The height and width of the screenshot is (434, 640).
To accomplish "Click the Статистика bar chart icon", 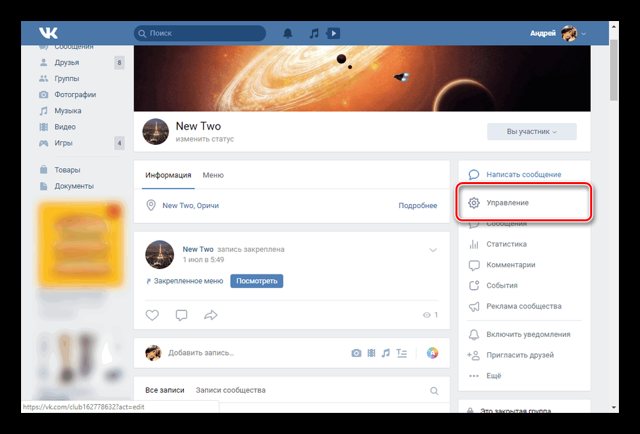I will coord(474,244).
